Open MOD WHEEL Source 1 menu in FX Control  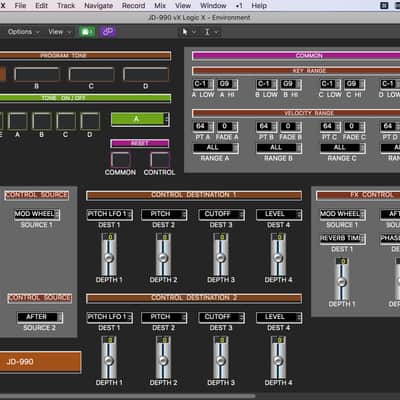click(343, 214)
